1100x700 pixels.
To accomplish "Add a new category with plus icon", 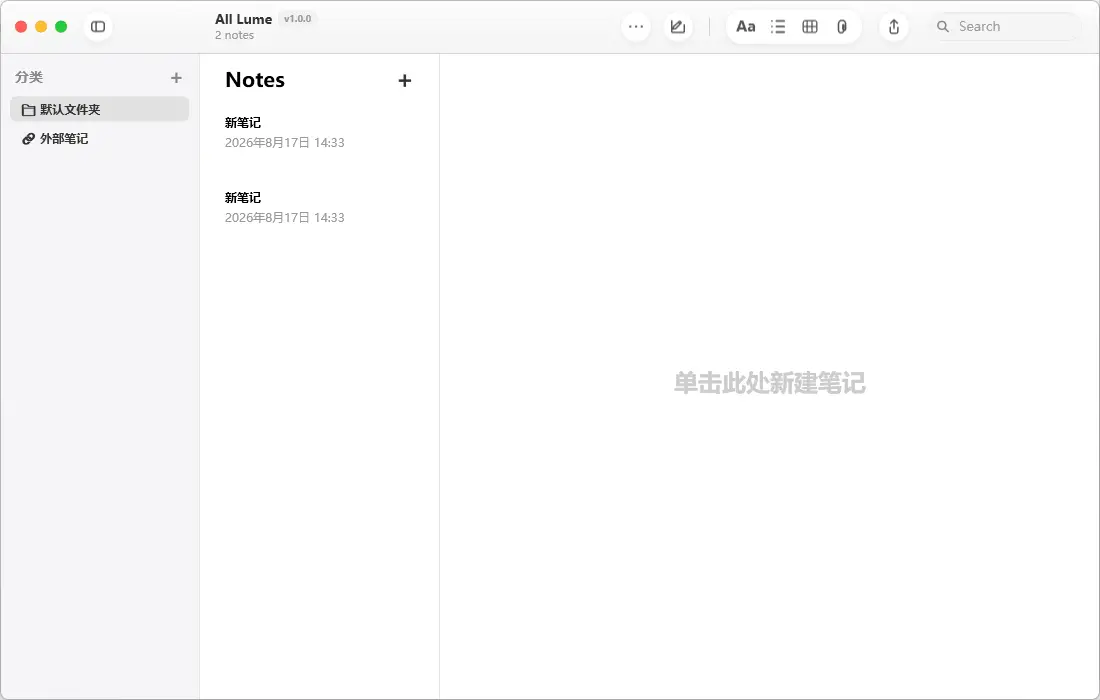I will pos(176,78).
